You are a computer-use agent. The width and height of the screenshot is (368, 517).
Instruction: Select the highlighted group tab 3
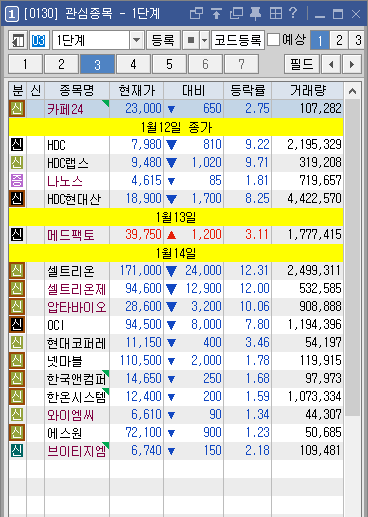point(97,64)
